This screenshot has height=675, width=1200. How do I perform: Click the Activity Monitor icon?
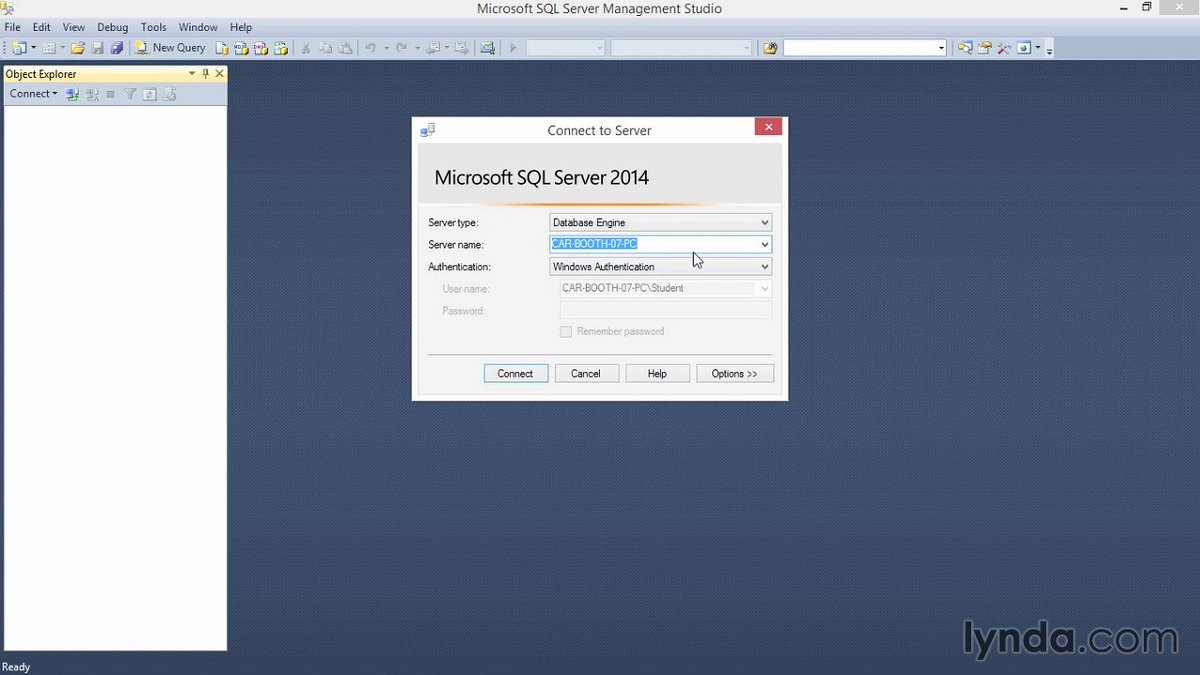486,47
